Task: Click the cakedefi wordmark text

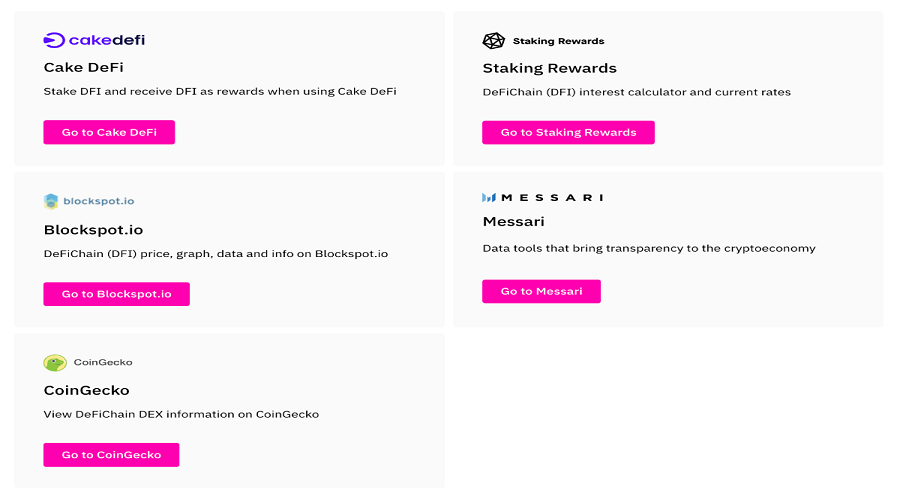Action: [x=107, y=40]
